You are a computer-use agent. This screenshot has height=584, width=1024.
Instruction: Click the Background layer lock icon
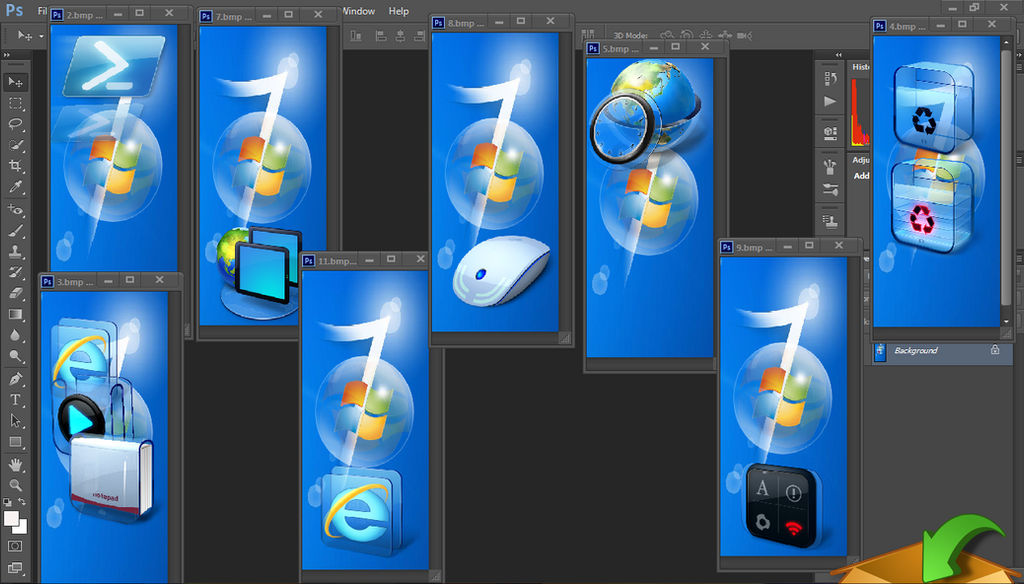click(x=995, y=350)
